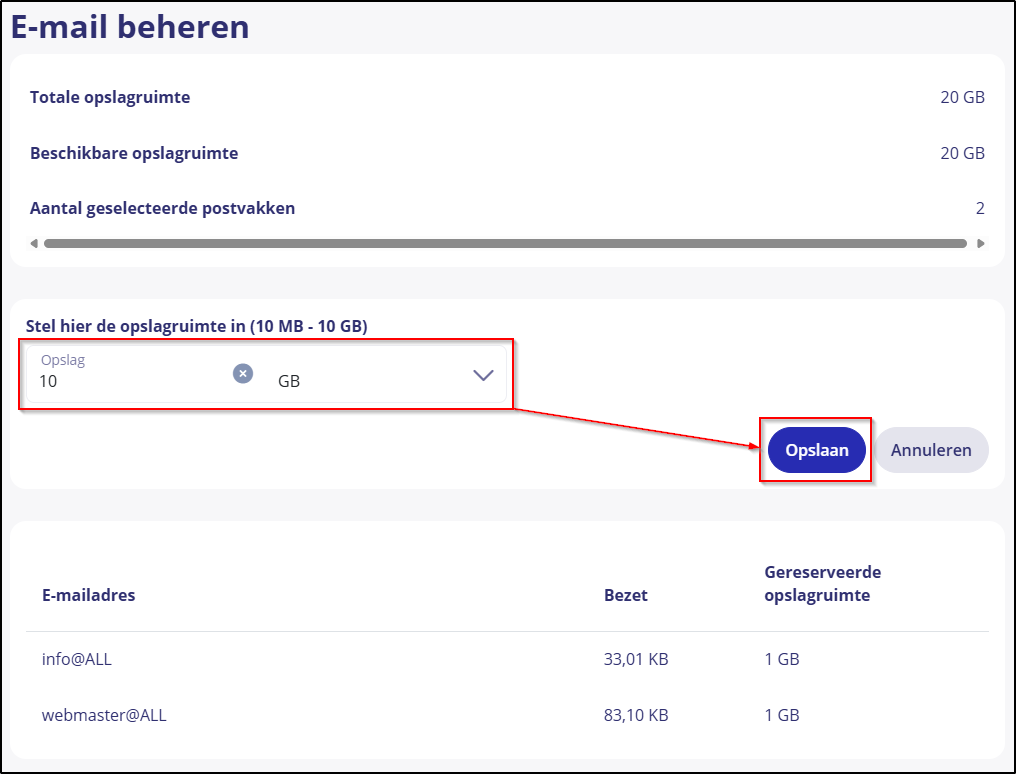Viewport: 1016px width, 774px height.
Task: Click the Totale opslagruimte row
Action: pos(111,97)
